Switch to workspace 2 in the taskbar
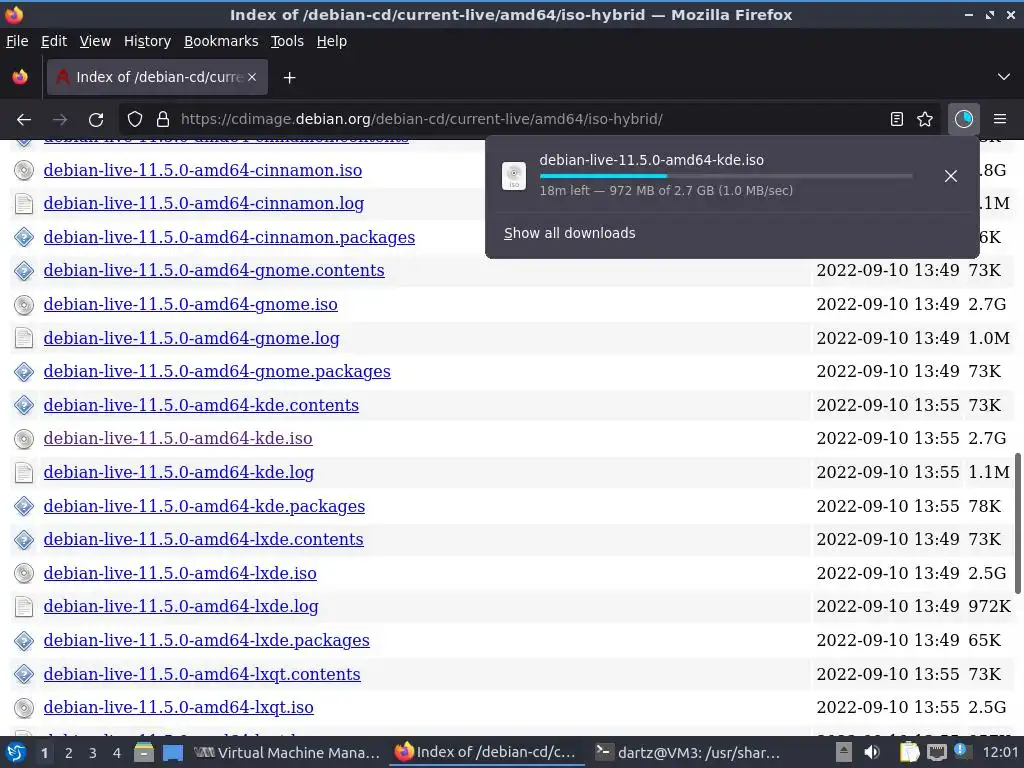 coord(68,753)
